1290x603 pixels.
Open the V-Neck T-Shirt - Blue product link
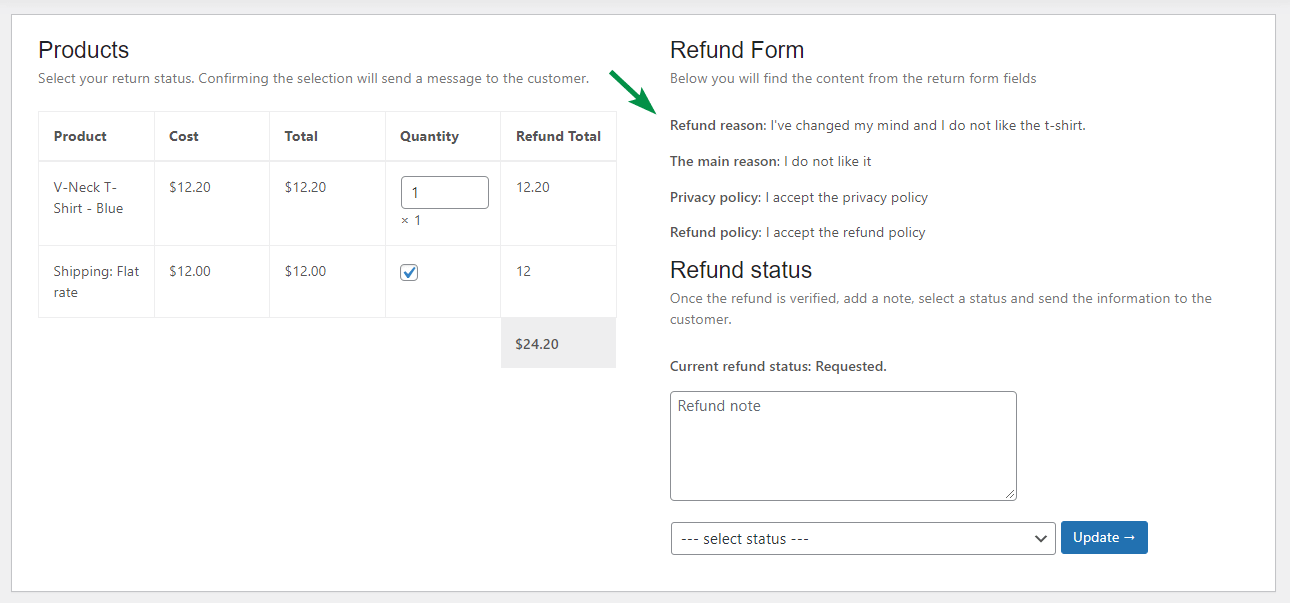click(88, 198)
